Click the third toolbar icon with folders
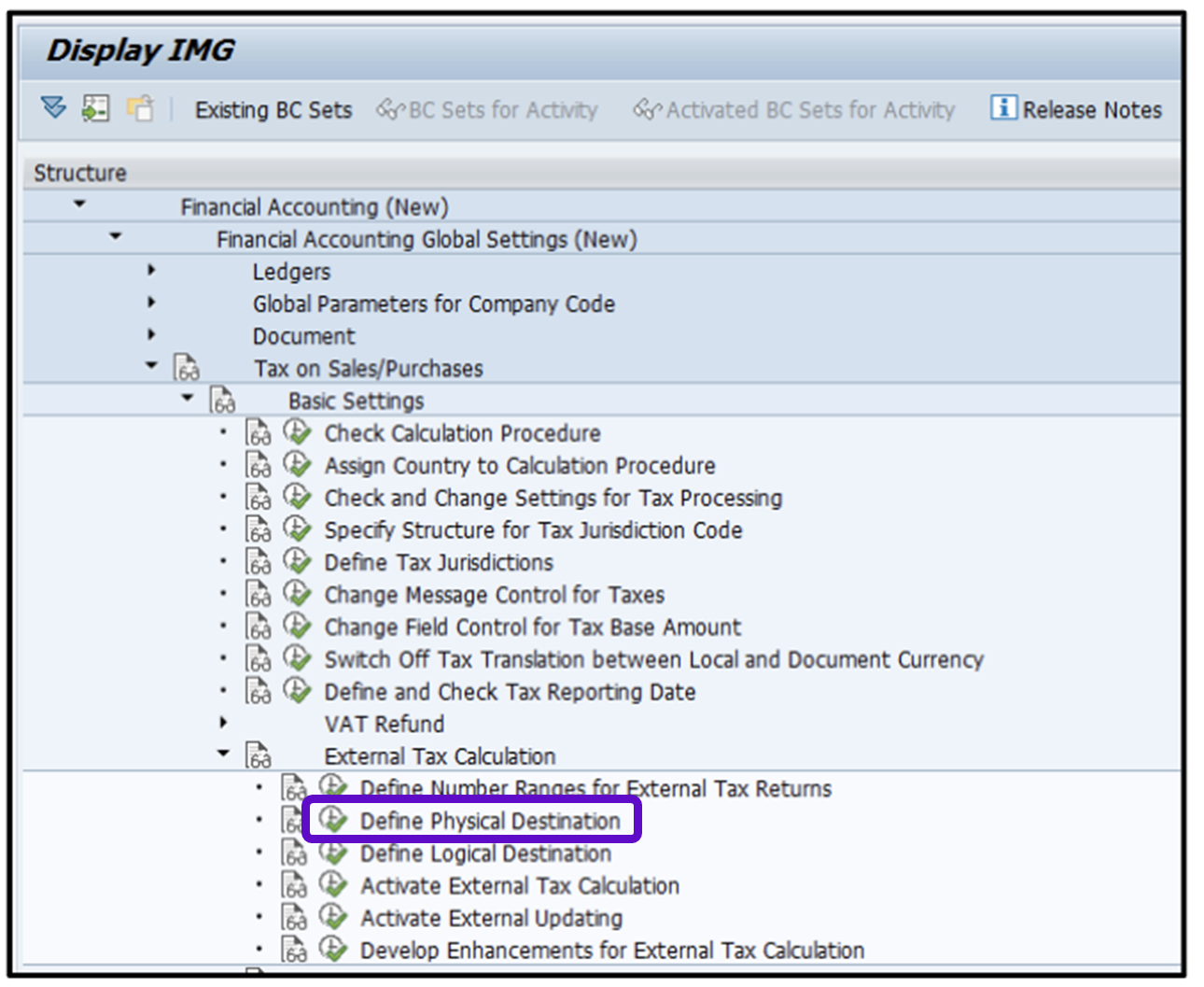Screen dimensions: 1204x987 (140, 108)
